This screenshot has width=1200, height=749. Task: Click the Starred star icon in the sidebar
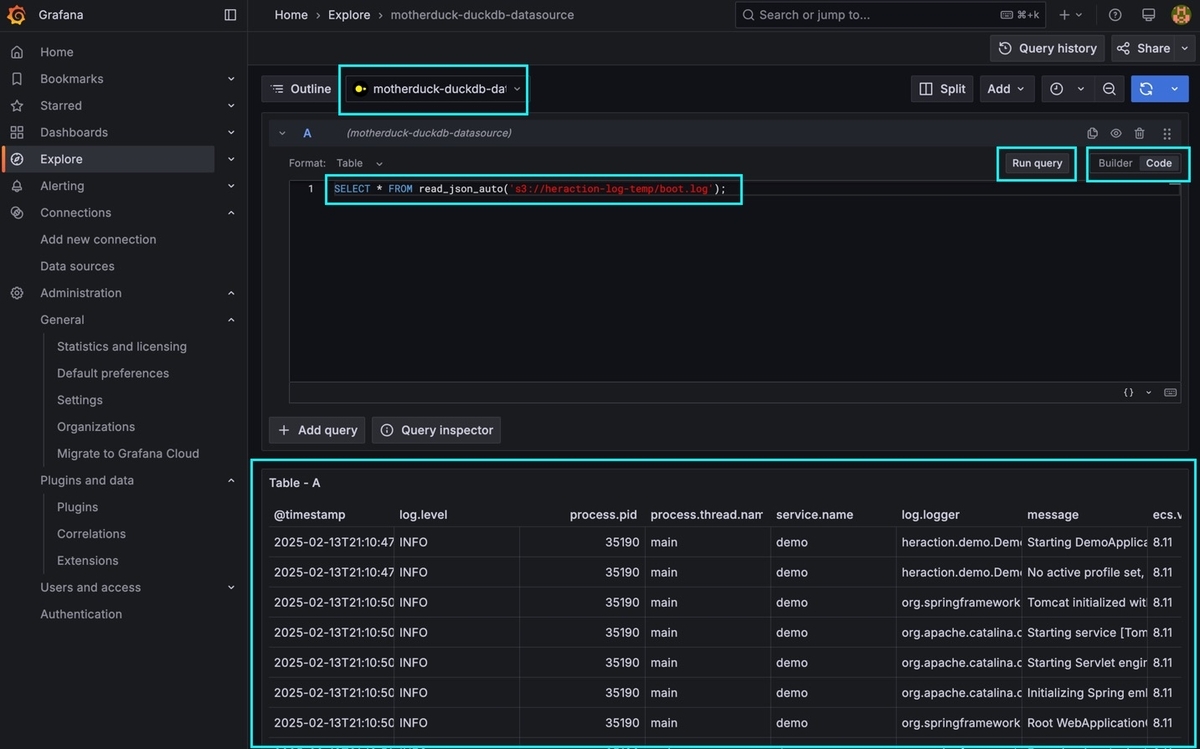[x=17, y=105]
